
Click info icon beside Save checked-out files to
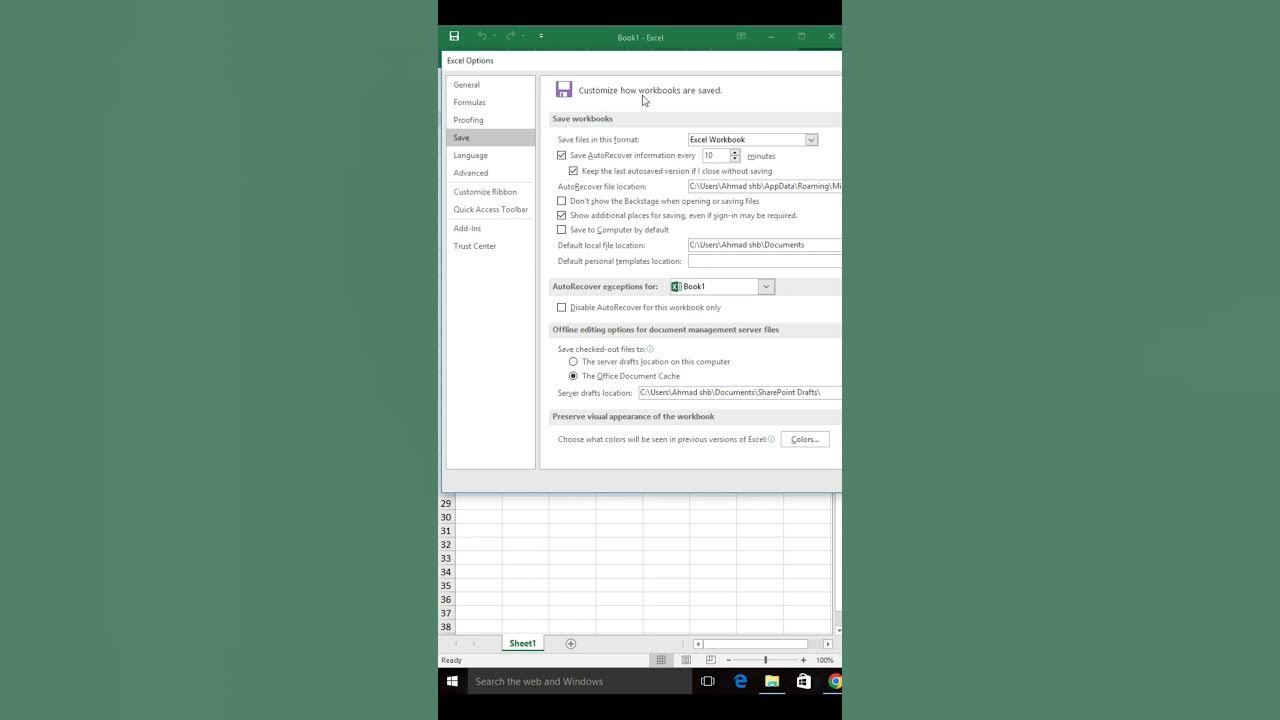click(x=650, y=349)
